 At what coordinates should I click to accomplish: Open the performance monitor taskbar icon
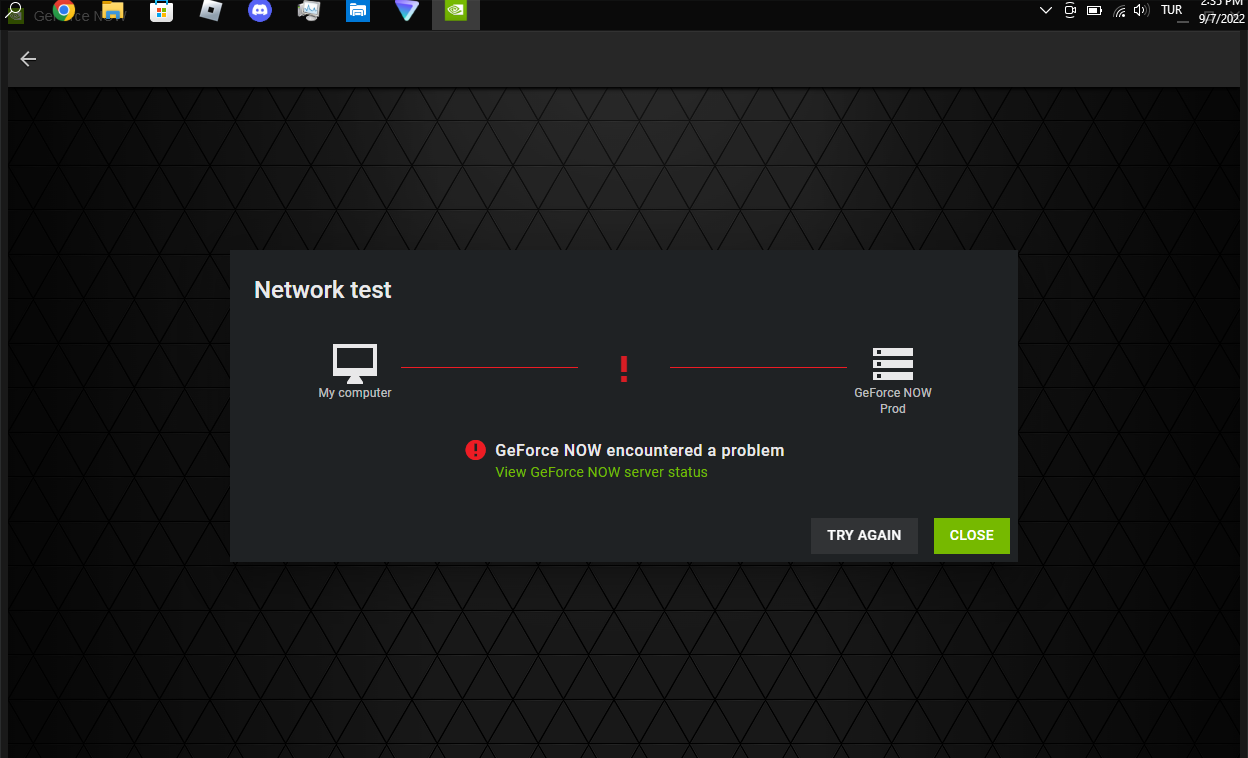tap(309, 11)
